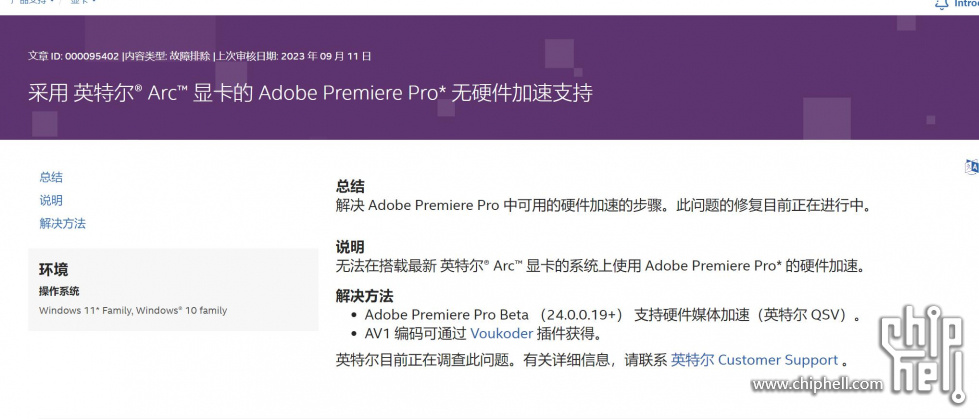Jump to 总结 section in sidebar
The height and width of the screenshot is (419, 979).
pyautogui.click(x=51, y=177)
